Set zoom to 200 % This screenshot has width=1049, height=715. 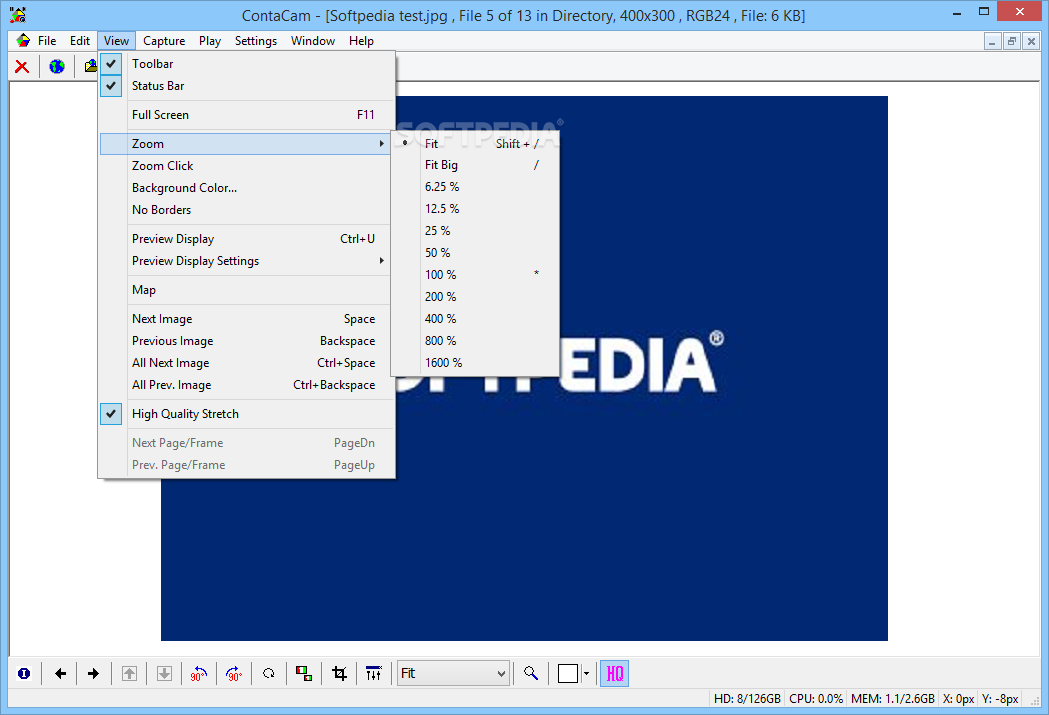click(x=475, y=297)
